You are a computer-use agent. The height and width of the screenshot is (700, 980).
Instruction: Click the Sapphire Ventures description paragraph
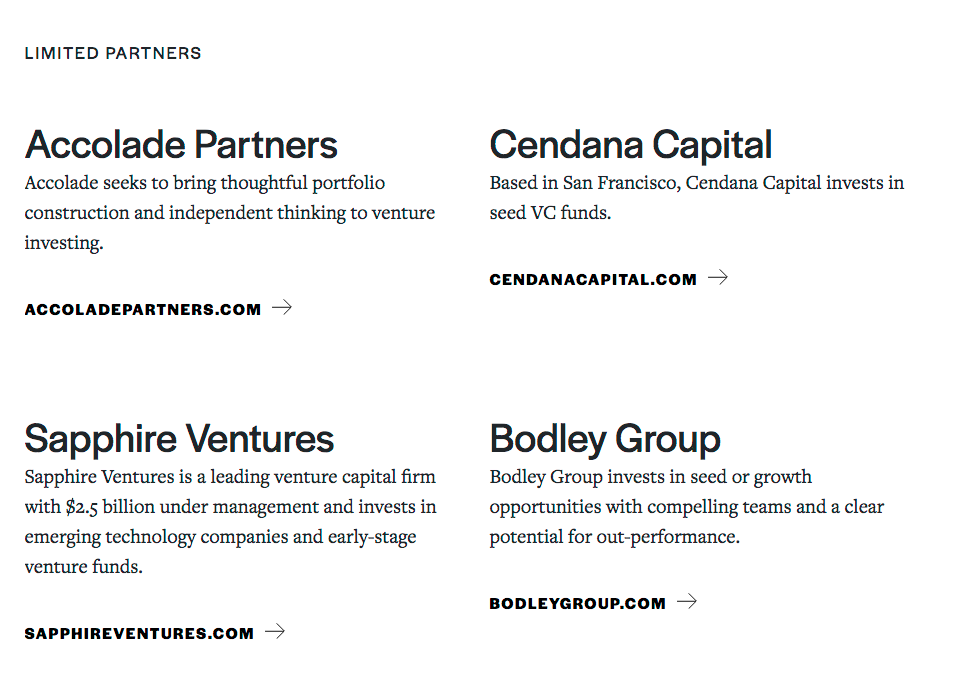pyautogui.click(x=230, y=522)
